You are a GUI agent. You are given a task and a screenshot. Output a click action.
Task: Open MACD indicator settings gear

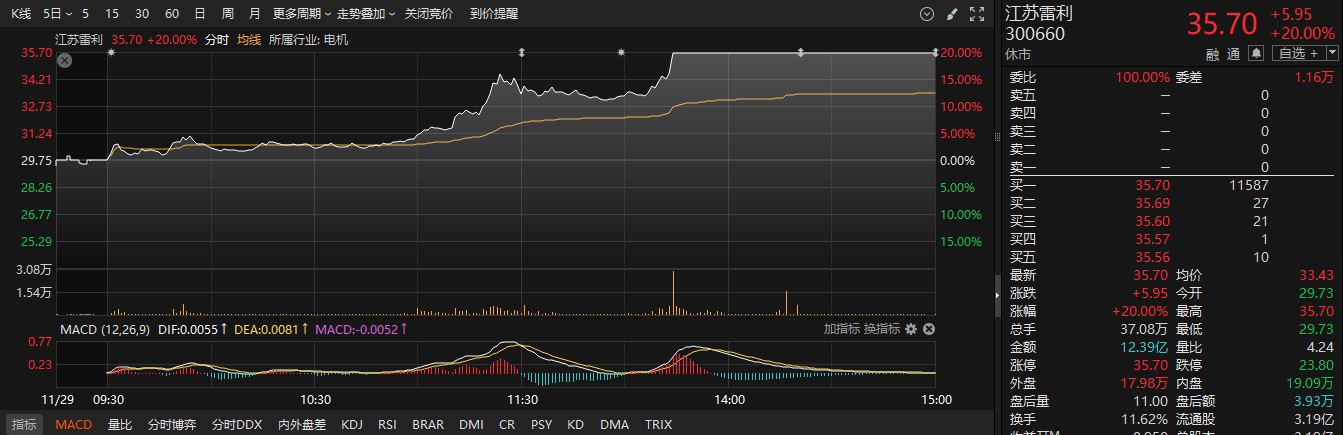point(911,329)
